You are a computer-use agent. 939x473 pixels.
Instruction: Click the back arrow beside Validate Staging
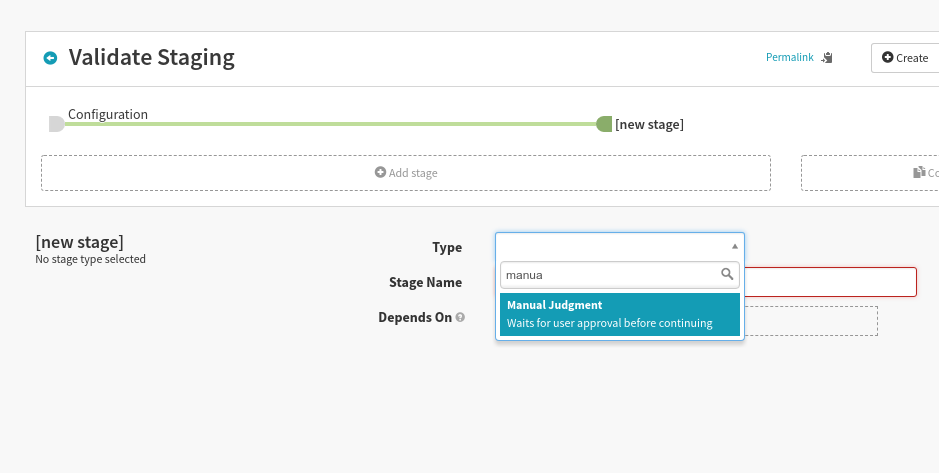[50, 58]
